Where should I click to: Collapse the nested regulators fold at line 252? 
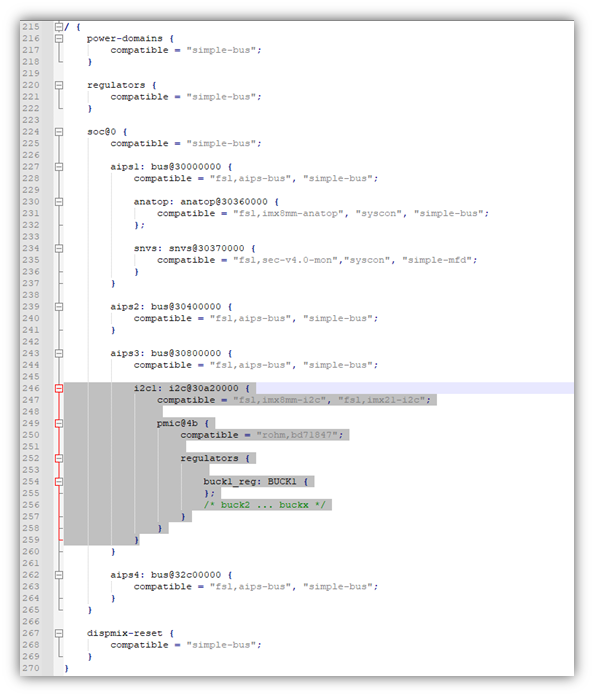coord(59,459)
